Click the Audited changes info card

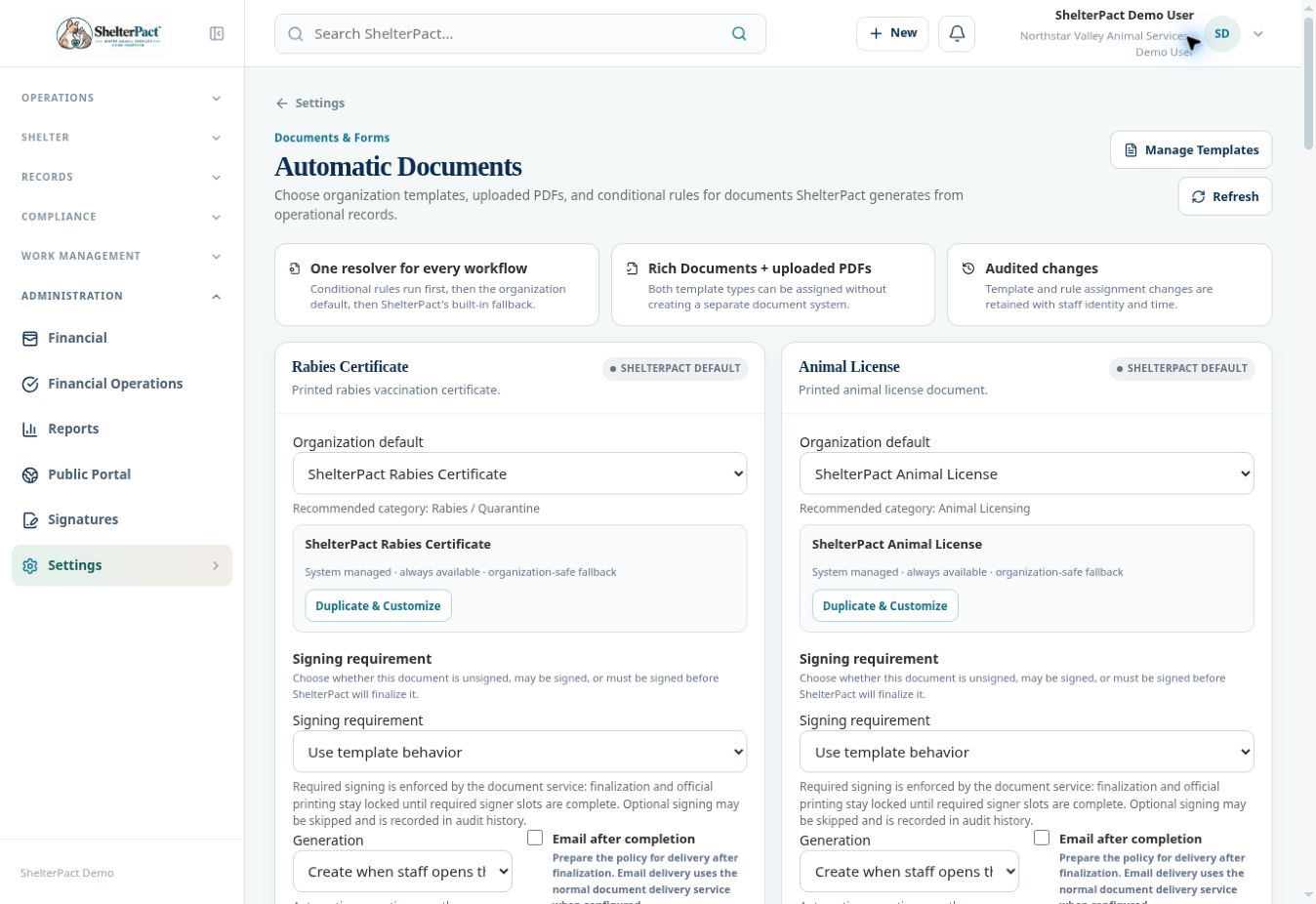click(1109, 284)
